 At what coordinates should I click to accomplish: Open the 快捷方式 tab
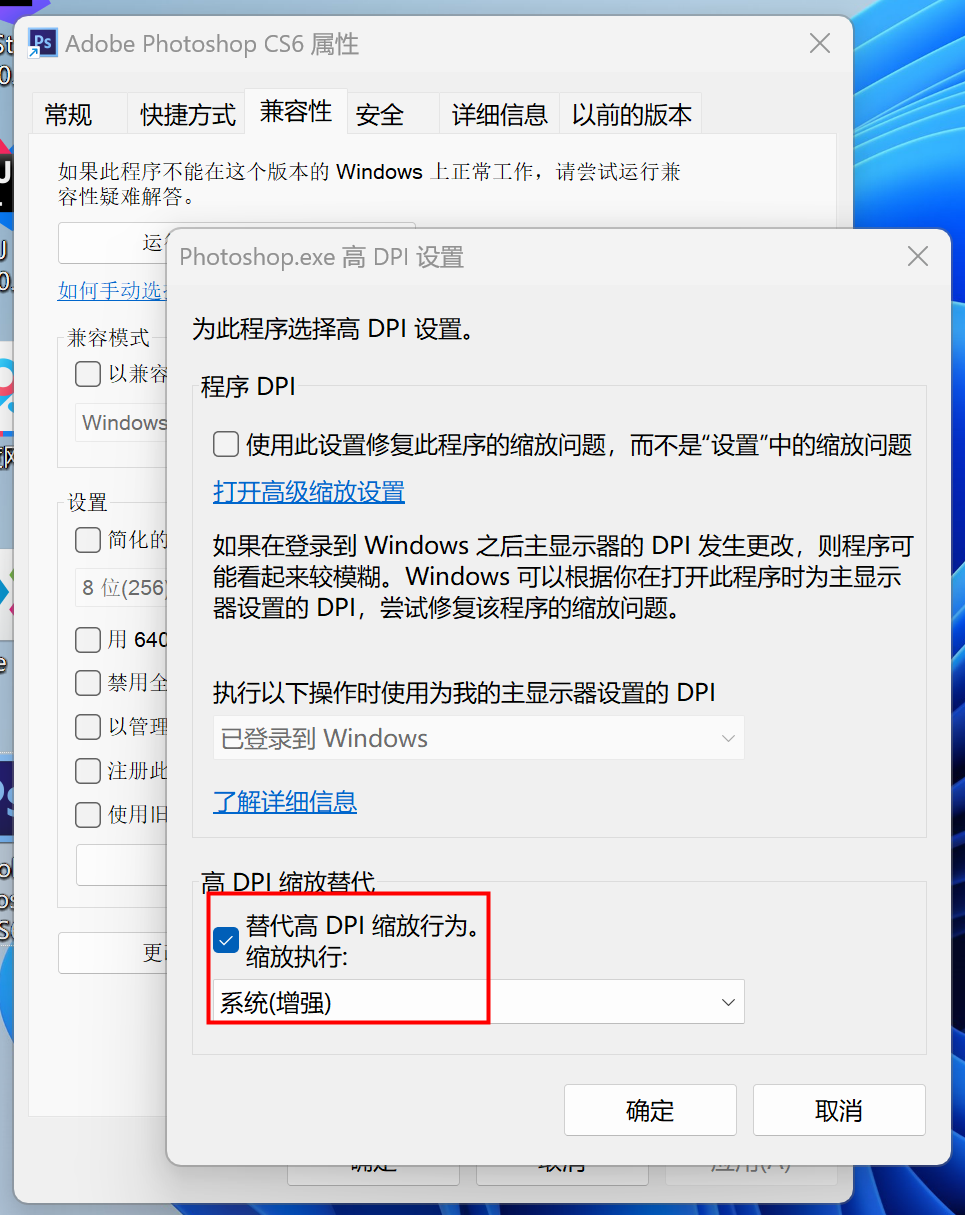click(188, 115)
